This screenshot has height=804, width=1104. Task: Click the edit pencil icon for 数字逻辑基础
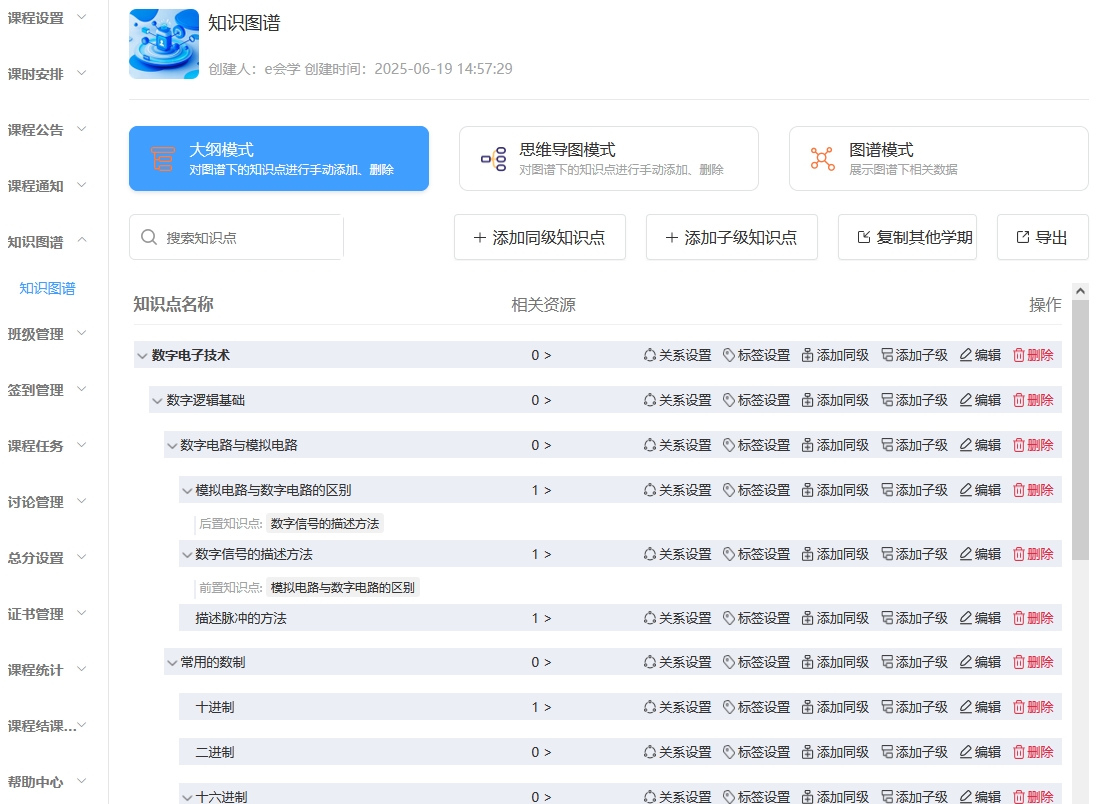point(966,400)
